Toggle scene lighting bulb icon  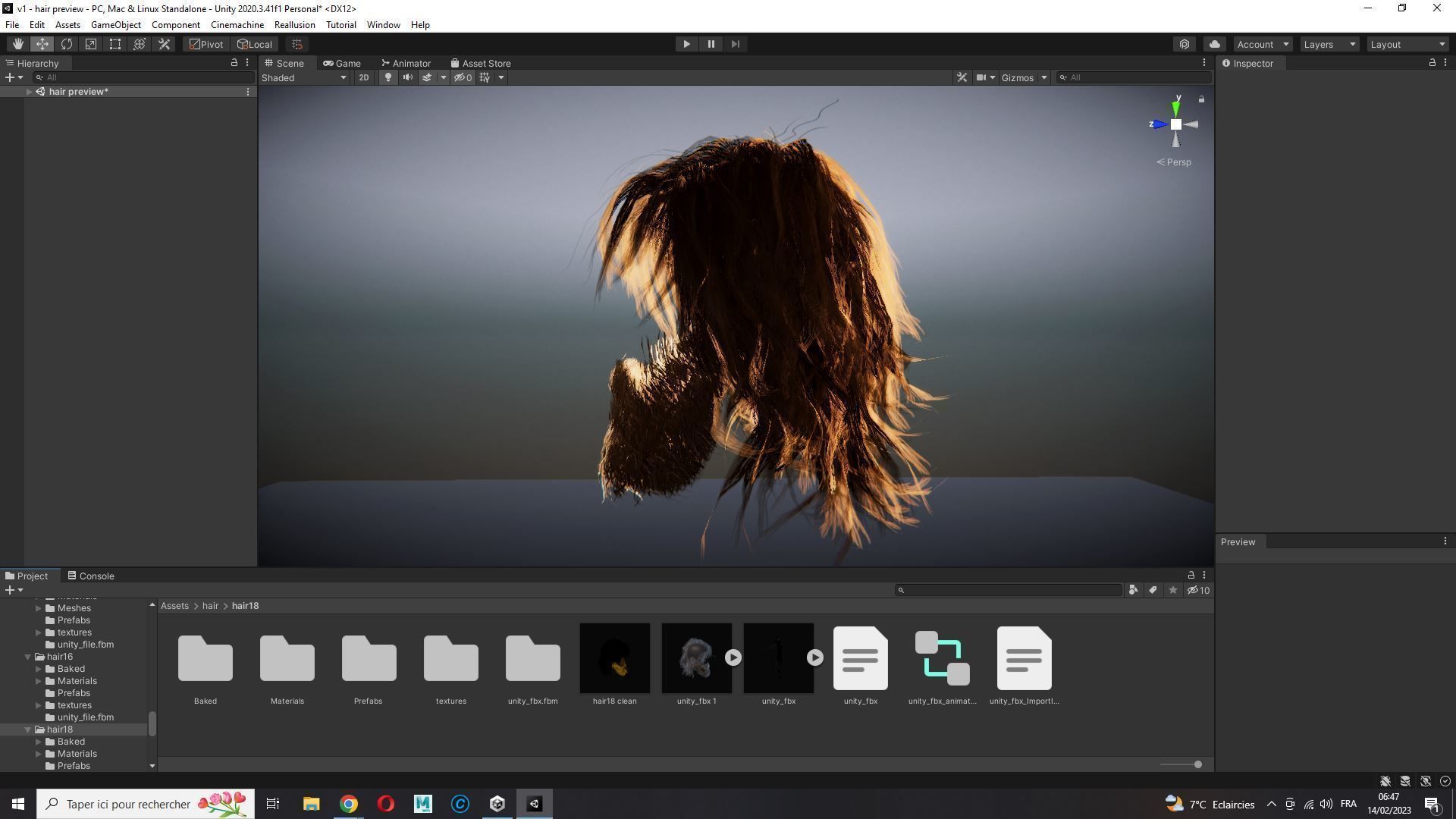click(388, 77)
